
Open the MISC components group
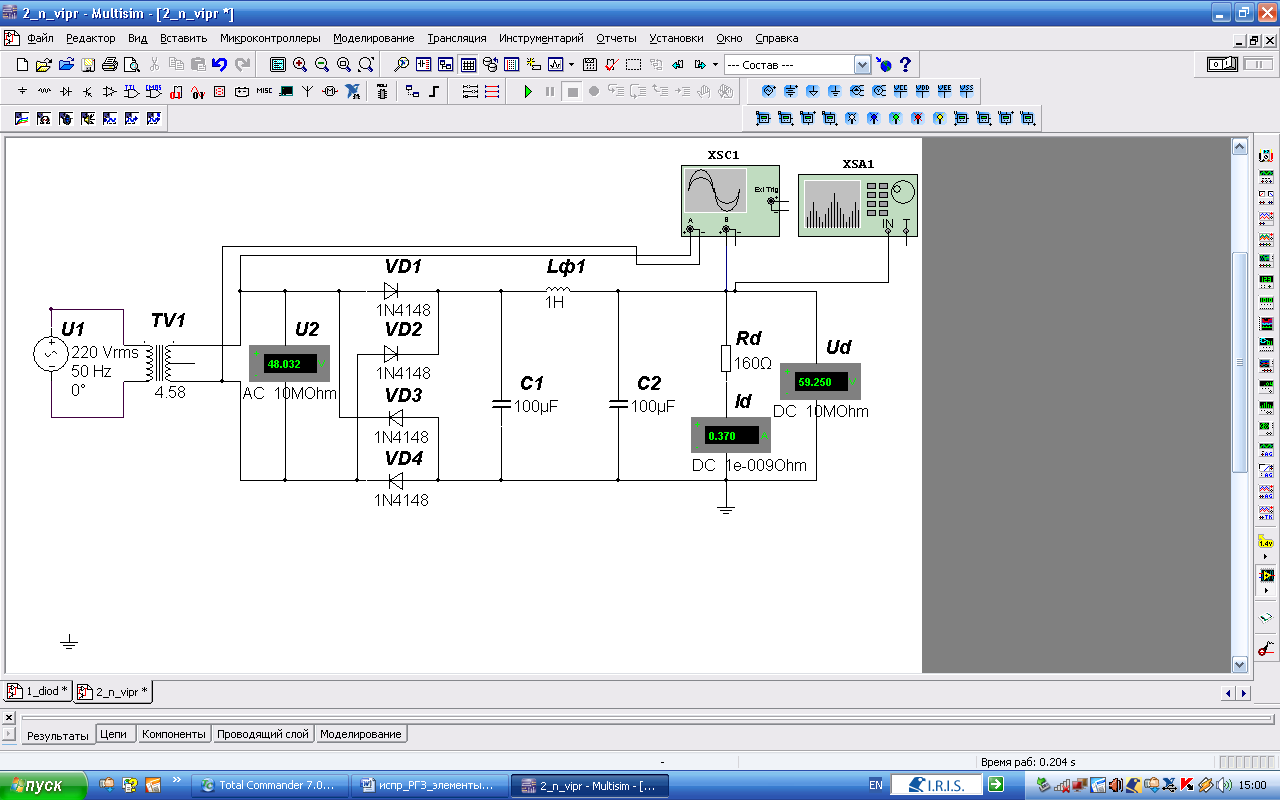pyautogui.click(x=264, y=92)
